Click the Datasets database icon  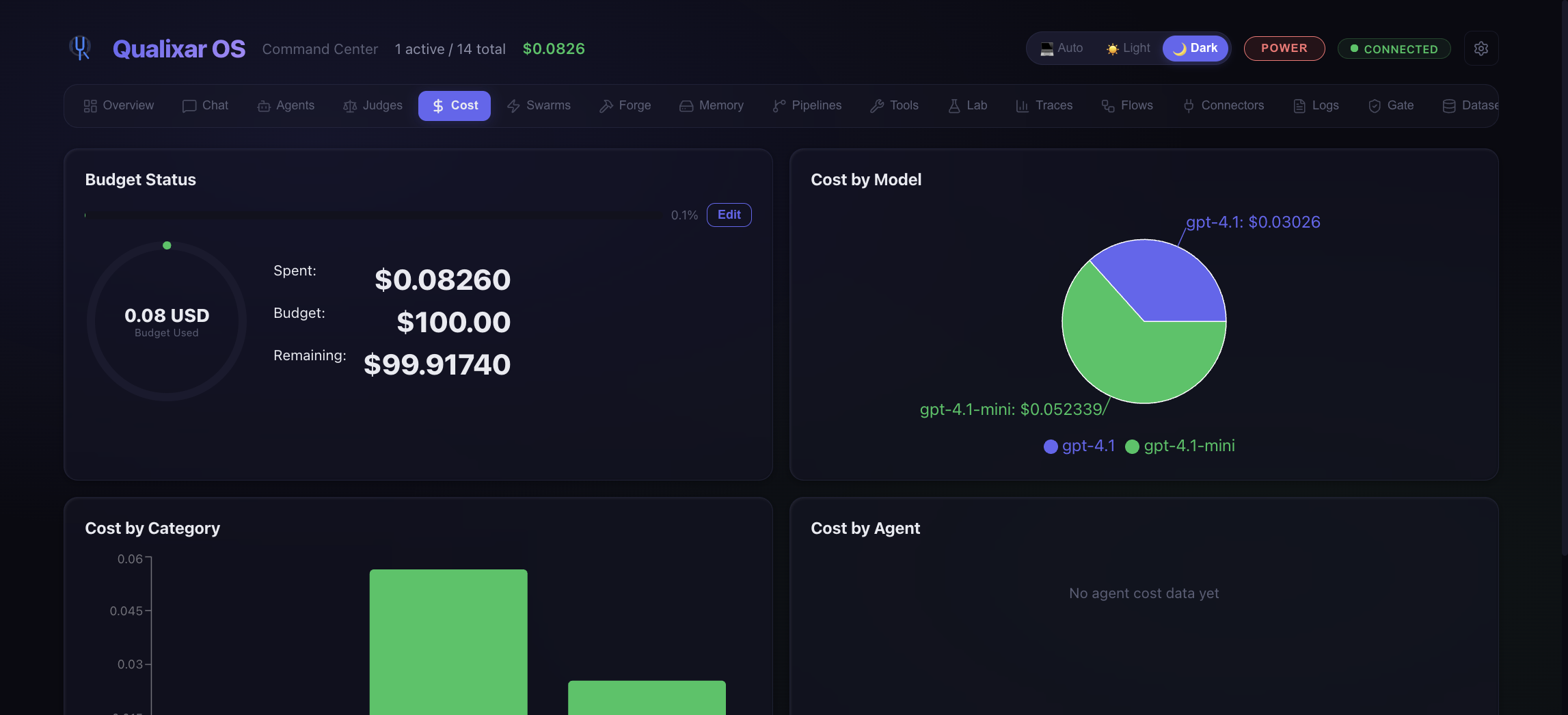tap(1449, 106)
